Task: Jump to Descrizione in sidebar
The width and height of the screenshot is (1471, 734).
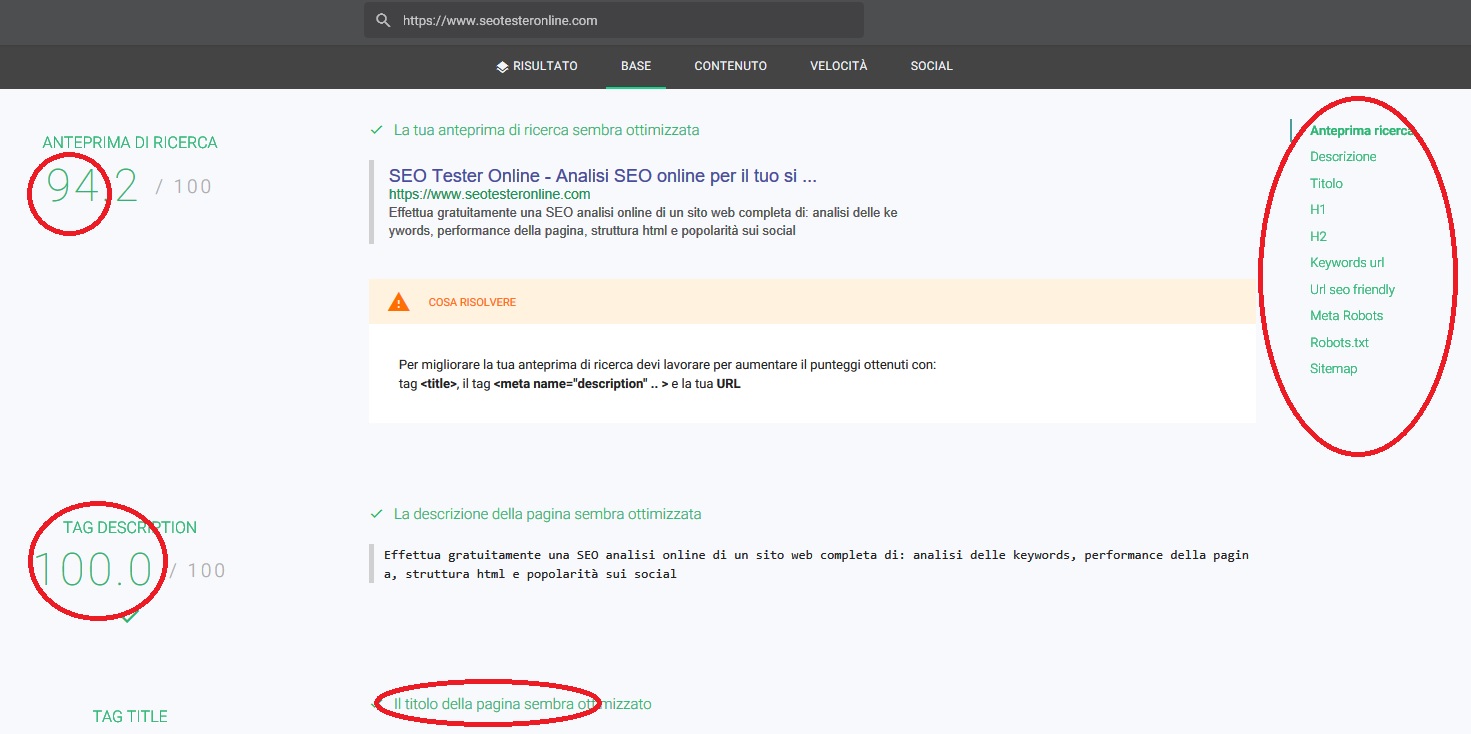Action: pos(1343,156)
